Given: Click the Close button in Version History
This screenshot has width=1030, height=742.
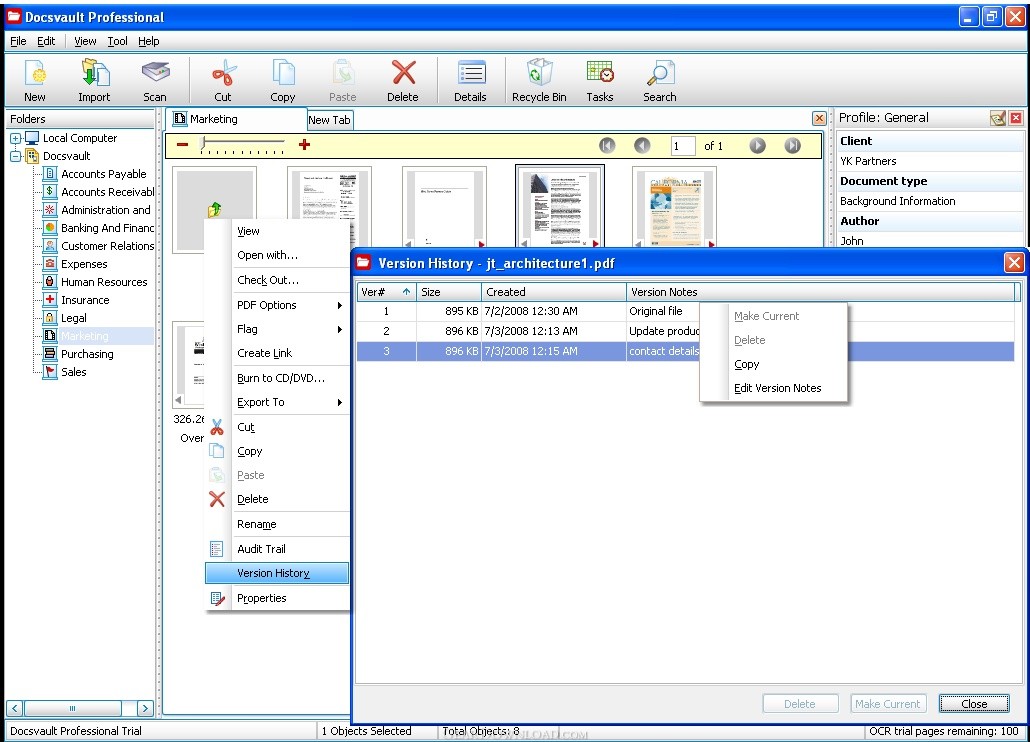Looking at the screenshot, I should [x=974, y=704].
